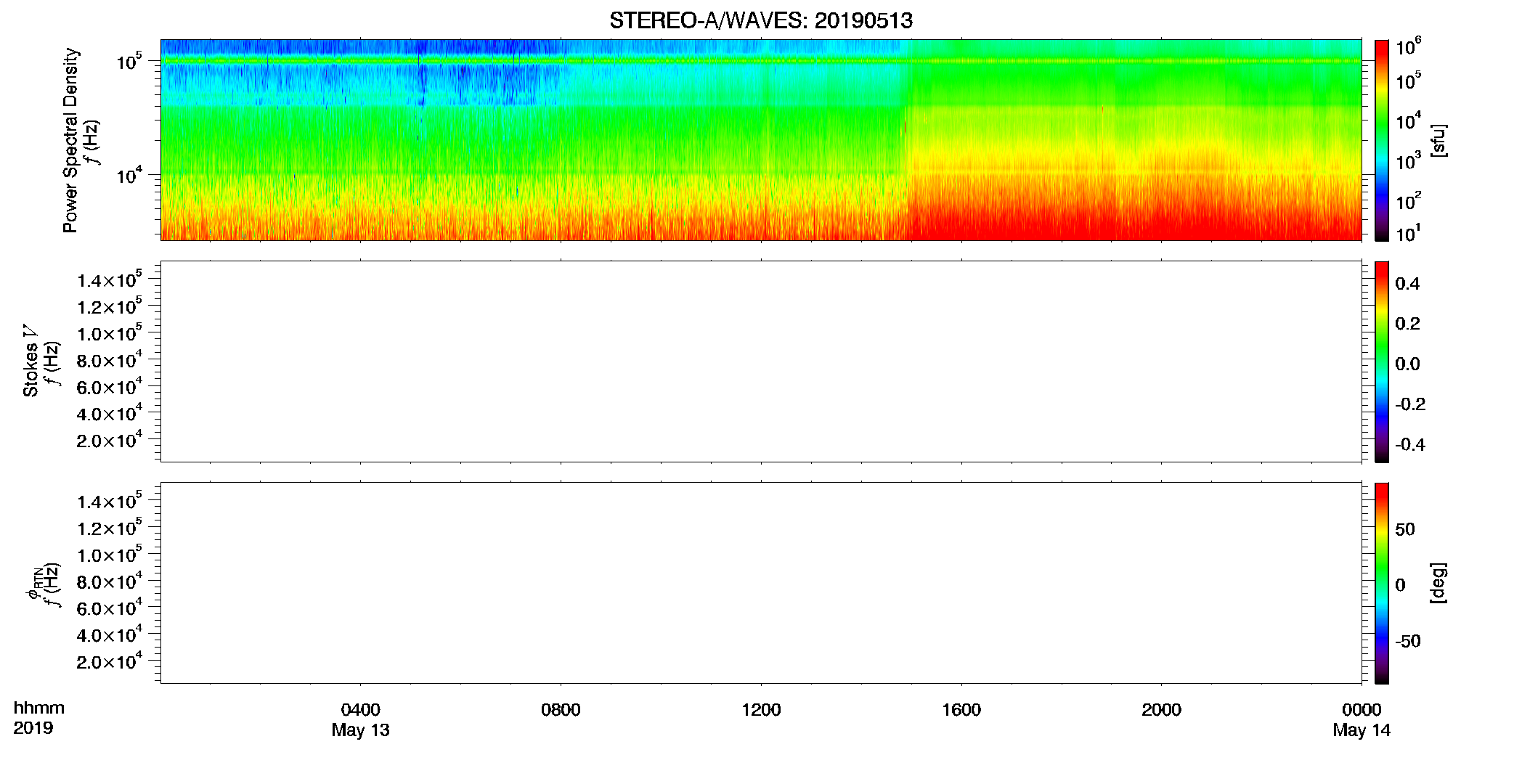This screenshot has height=784, width=1522.
Task: Click the 0400 time axis label
Action: (x=360, y=710)
